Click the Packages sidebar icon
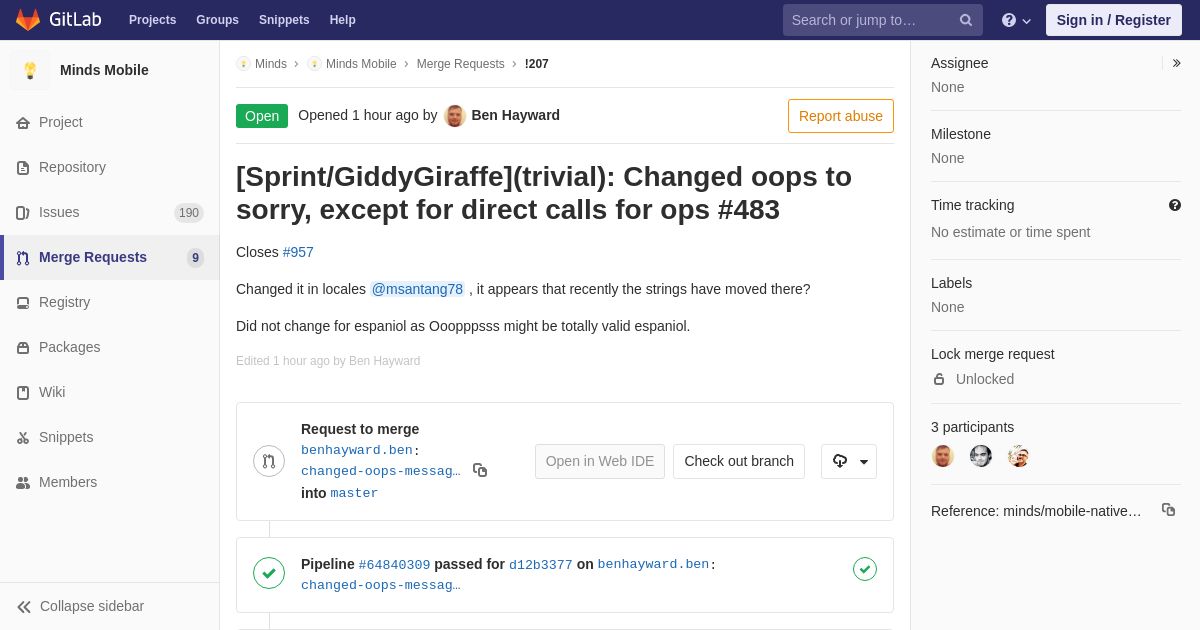 pos(23,348)
